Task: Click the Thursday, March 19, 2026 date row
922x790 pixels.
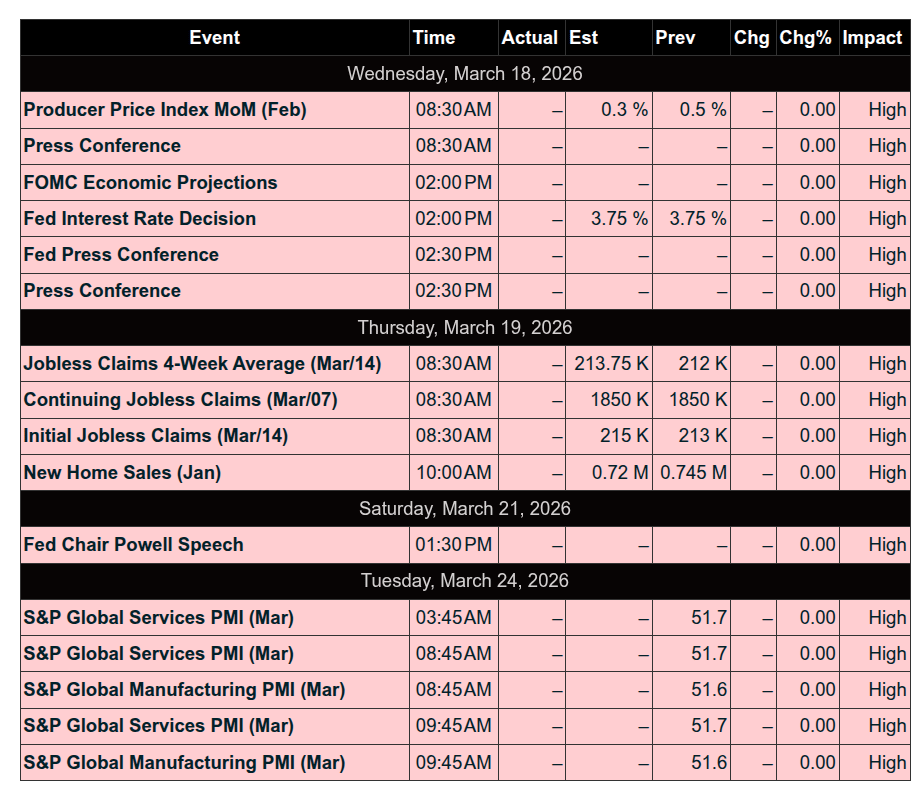Action: pyautogui.click(x=464, y=328)
